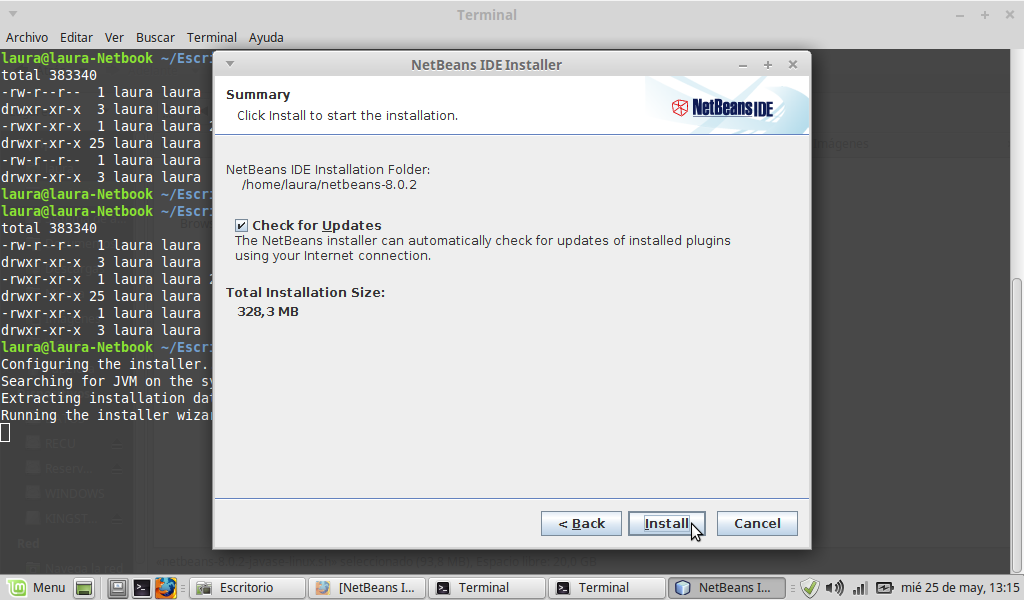Screen dimensions: 1024x600
Task: Click the update manager shield tray icon
Action: coord(810,588)
